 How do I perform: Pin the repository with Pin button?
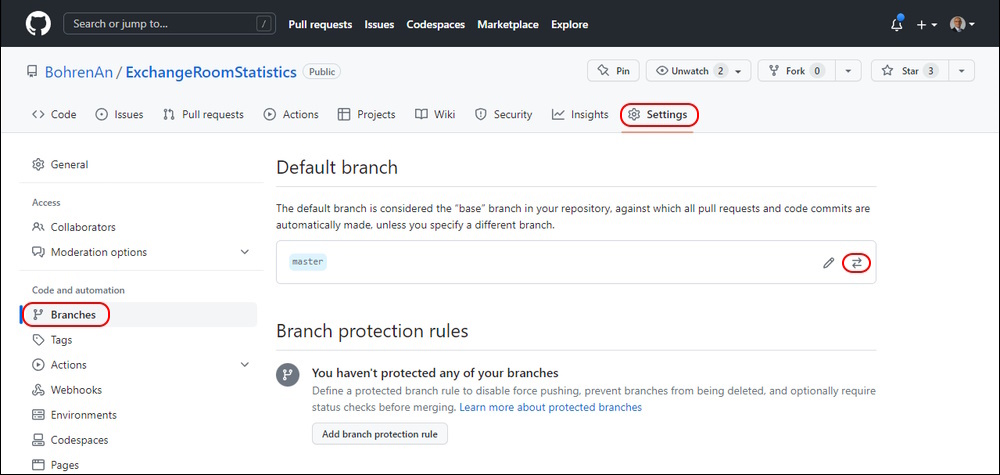click(x=613, y=71)
